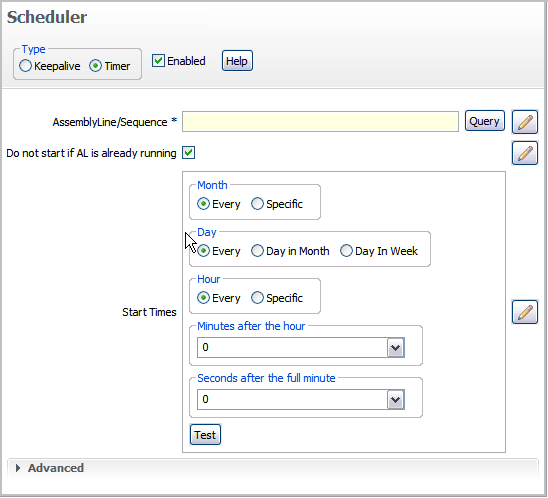Open 'Minutes after the hour' dropdown
Image resolution: width=548 pixels, height=498 pixels.
coord(396,347)
